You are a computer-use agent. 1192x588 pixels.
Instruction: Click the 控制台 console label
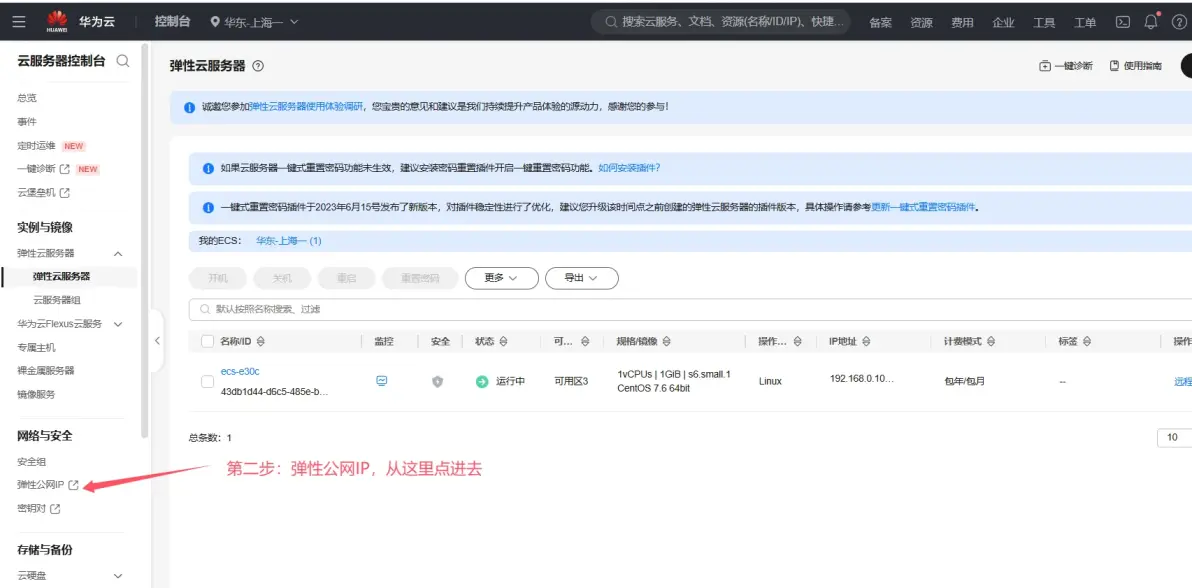[x=173, y=22]
